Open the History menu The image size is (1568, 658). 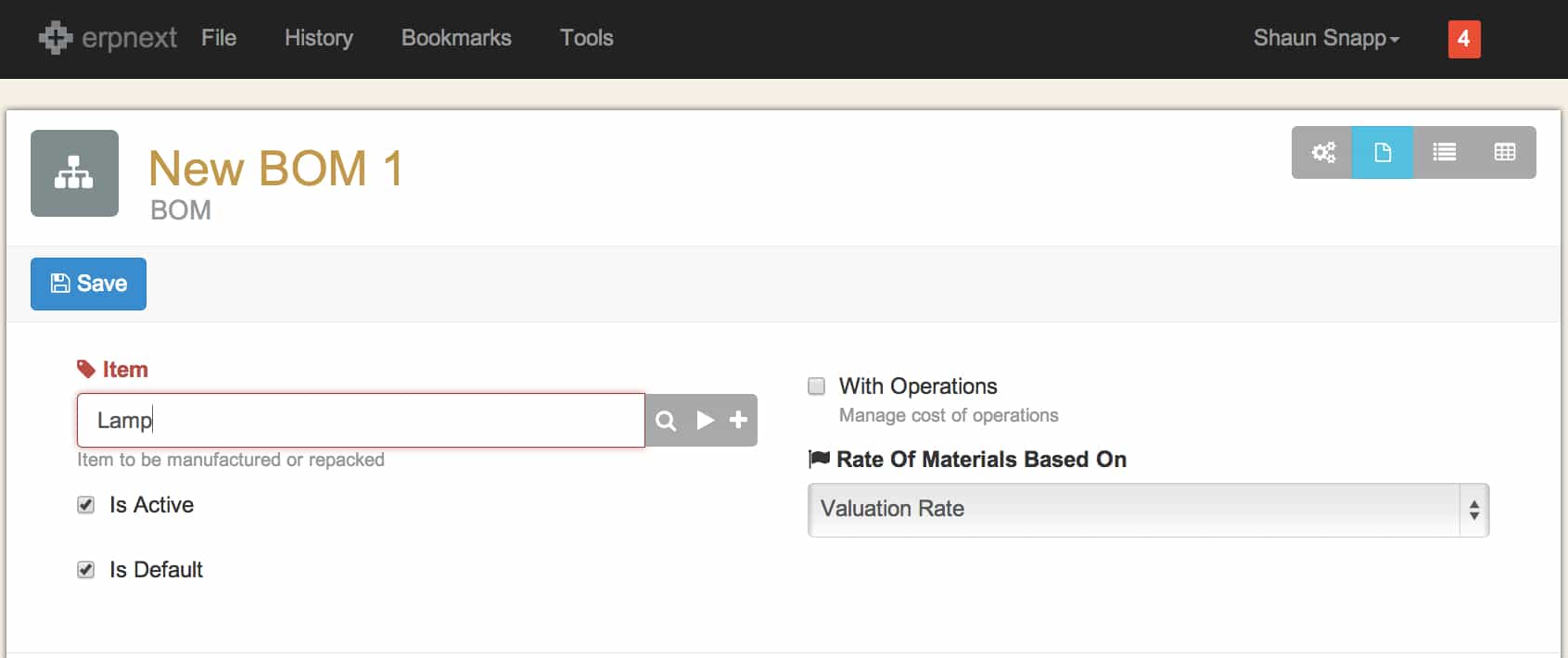(319, 38)
